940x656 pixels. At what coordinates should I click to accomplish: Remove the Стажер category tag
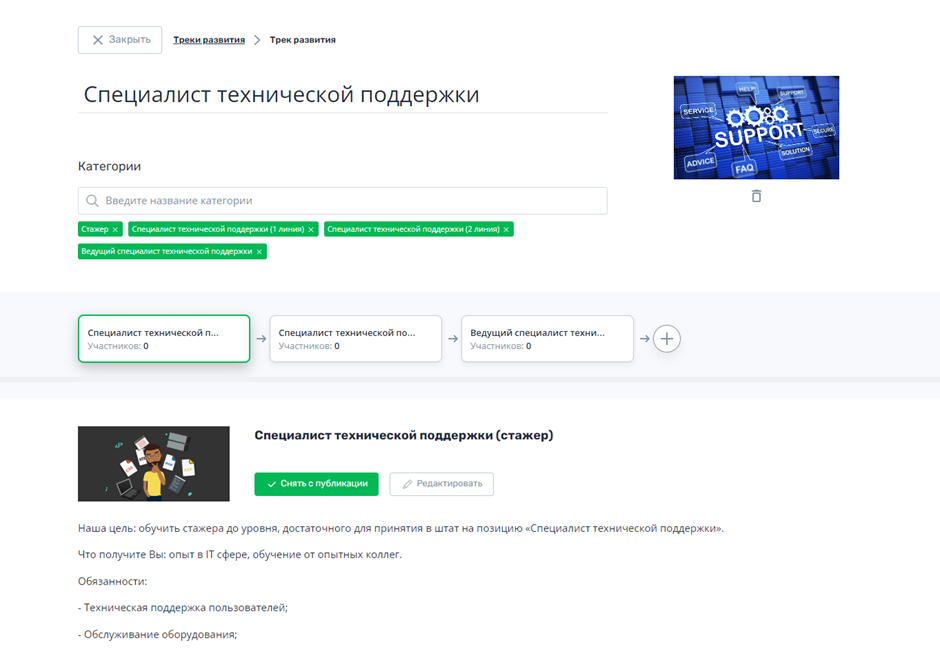pos(115,230)
